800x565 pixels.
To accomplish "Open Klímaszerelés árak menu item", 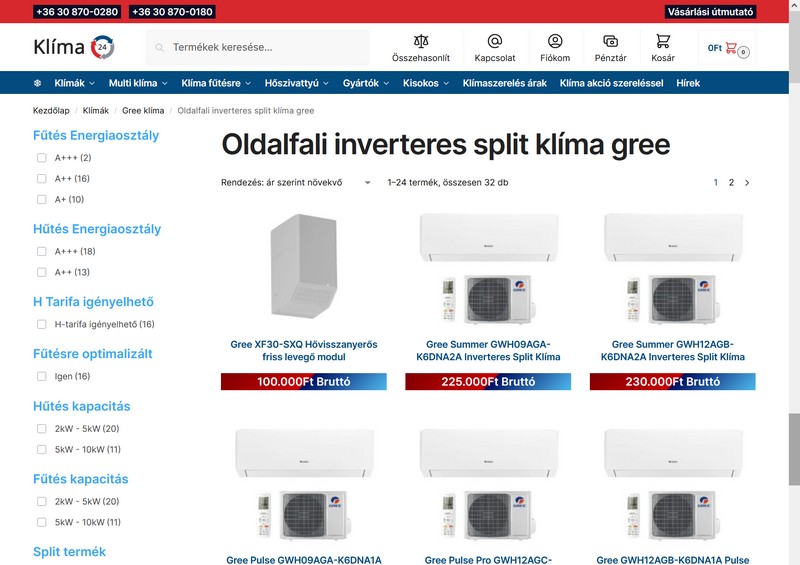I will [x=504, y=83].
